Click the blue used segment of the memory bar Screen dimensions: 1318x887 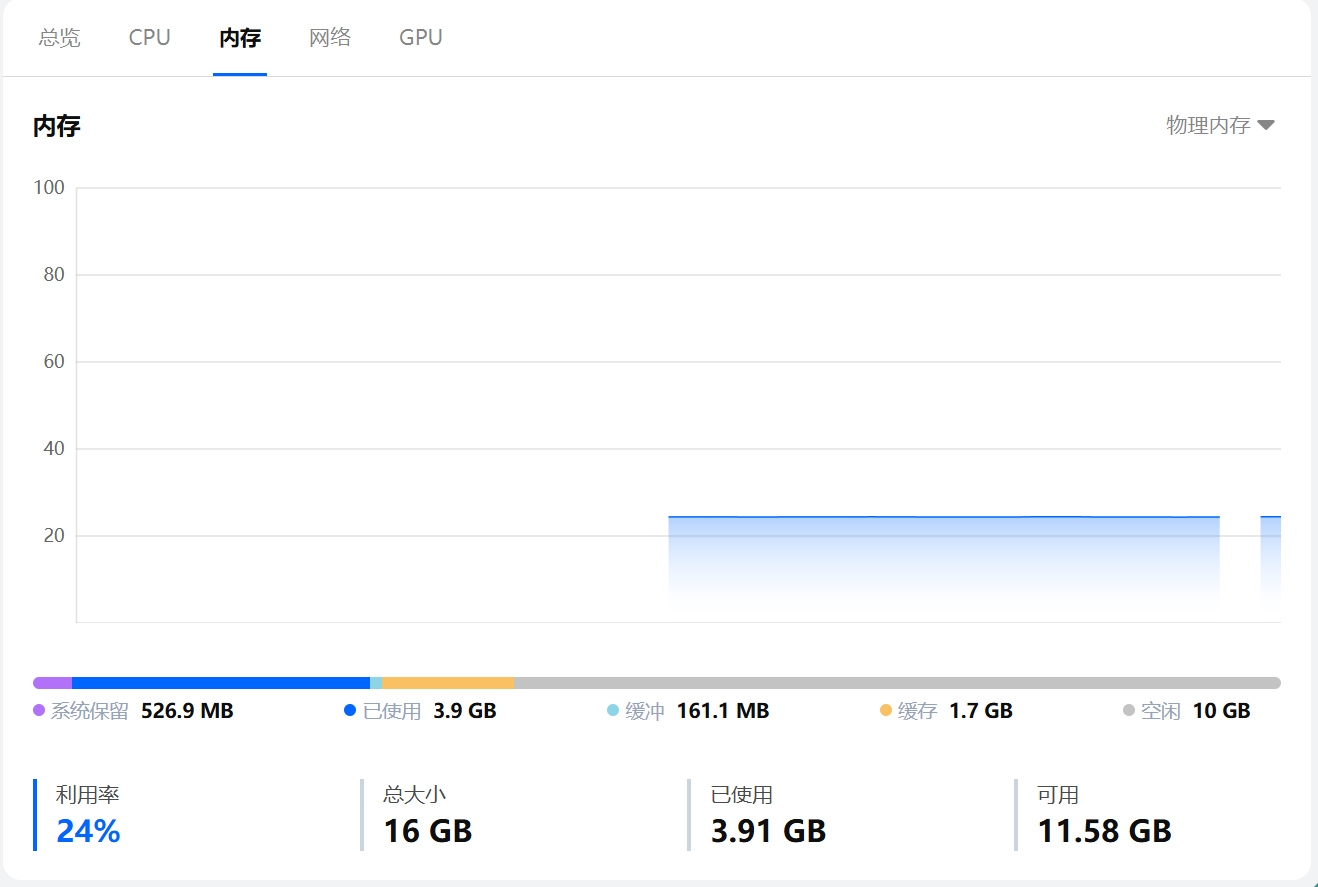coord(220,683)
